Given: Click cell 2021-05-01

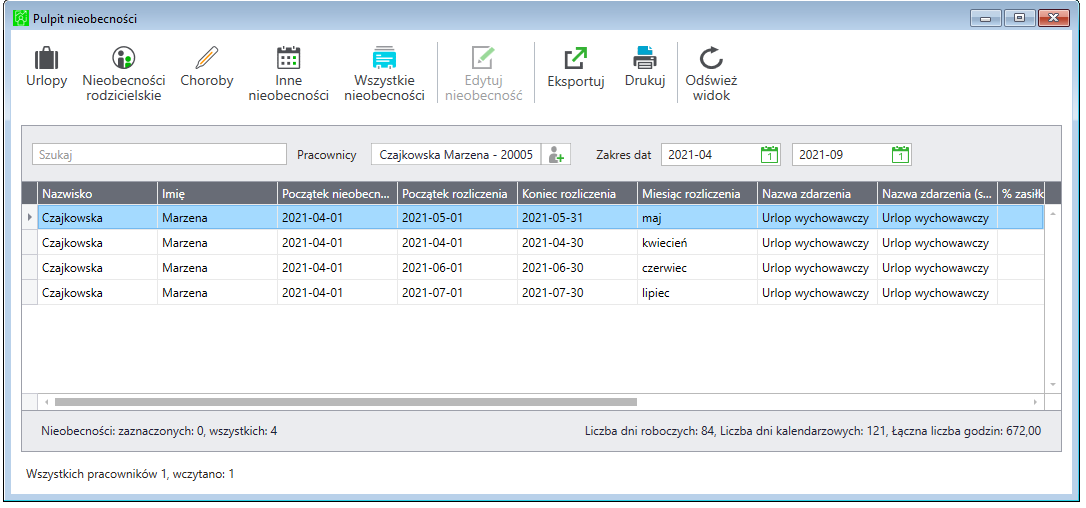Looking at the screenshot, I should (x=457, y=218).
